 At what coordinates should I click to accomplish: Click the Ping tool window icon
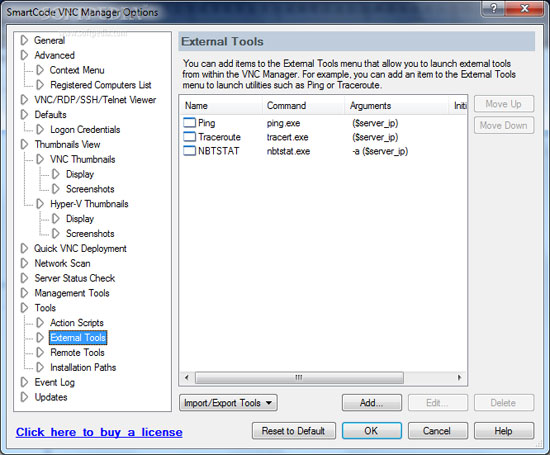(x=189, y=122)
